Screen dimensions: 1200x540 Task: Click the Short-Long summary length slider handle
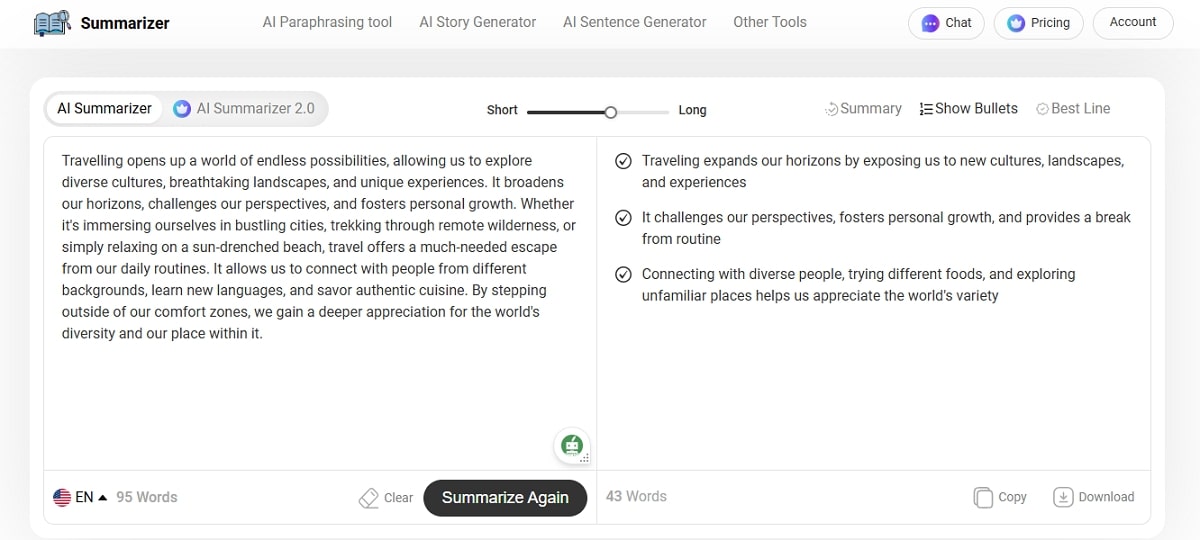pyautogui.click(x=611, y=112)
